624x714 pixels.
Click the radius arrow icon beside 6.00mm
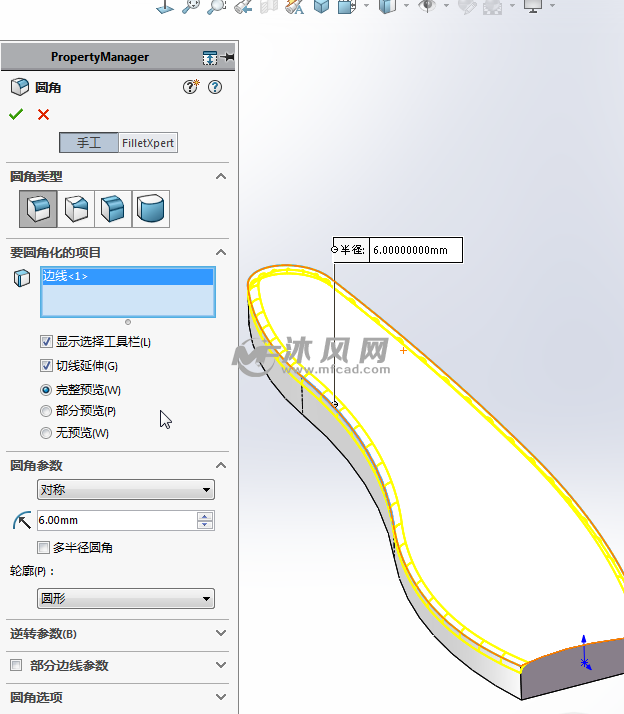pos(22,520)
